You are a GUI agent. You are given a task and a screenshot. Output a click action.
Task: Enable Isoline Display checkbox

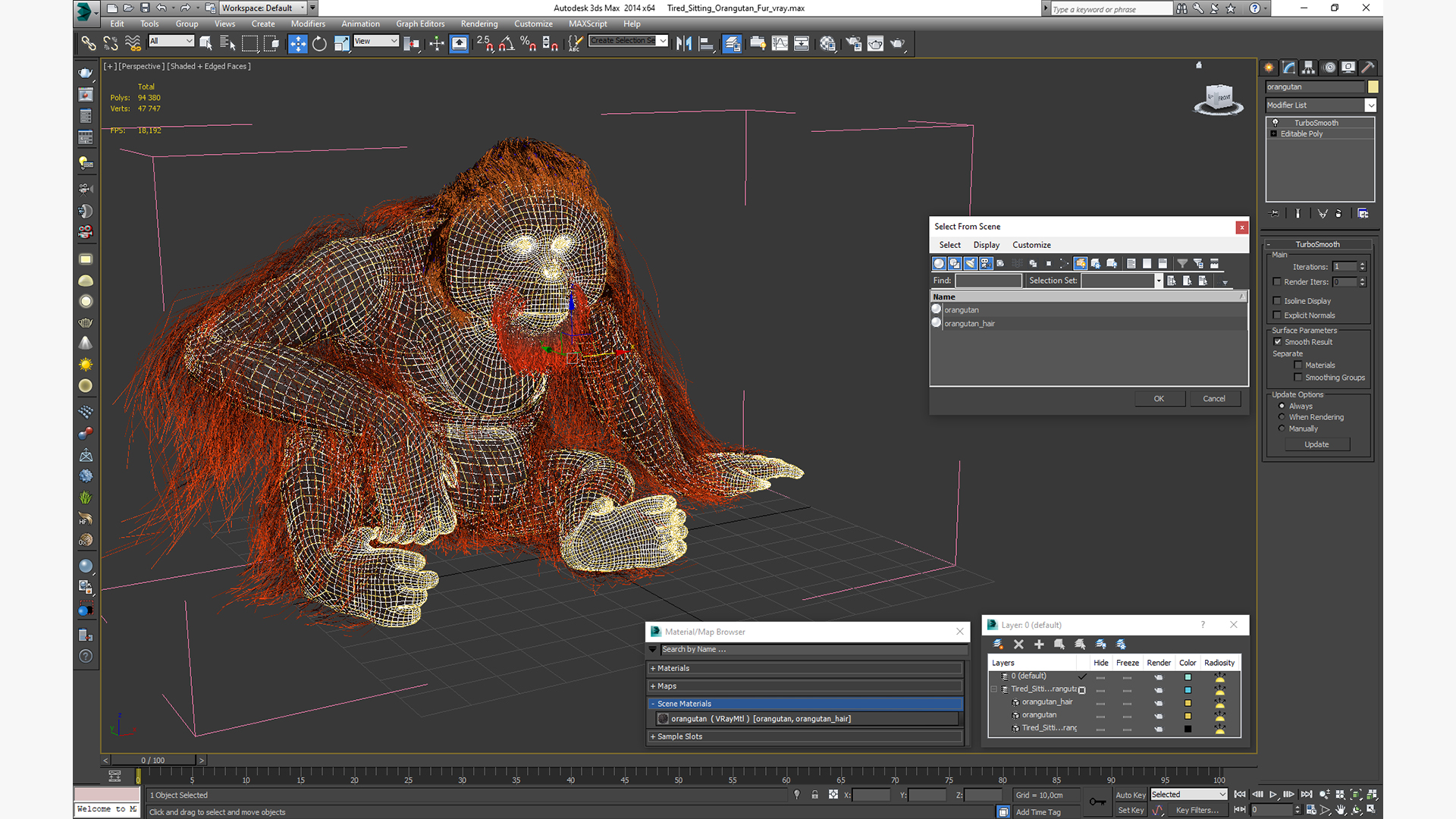click(x=1277, y=301)
